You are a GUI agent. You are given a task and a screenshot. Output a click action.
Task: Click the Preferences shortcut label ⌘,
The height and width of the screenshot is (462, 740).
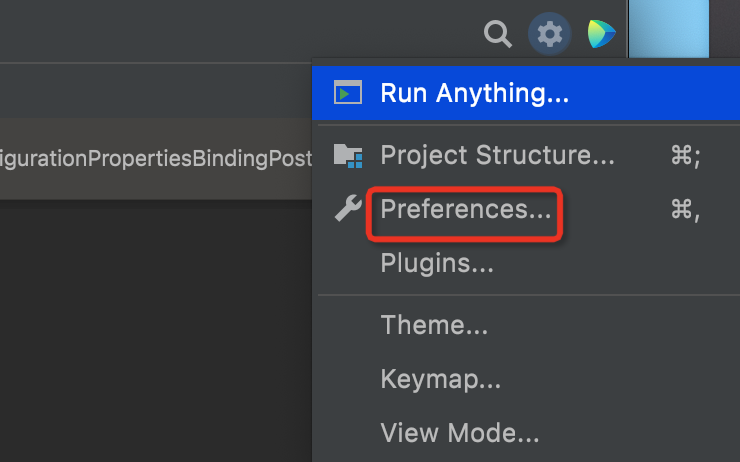685,209
